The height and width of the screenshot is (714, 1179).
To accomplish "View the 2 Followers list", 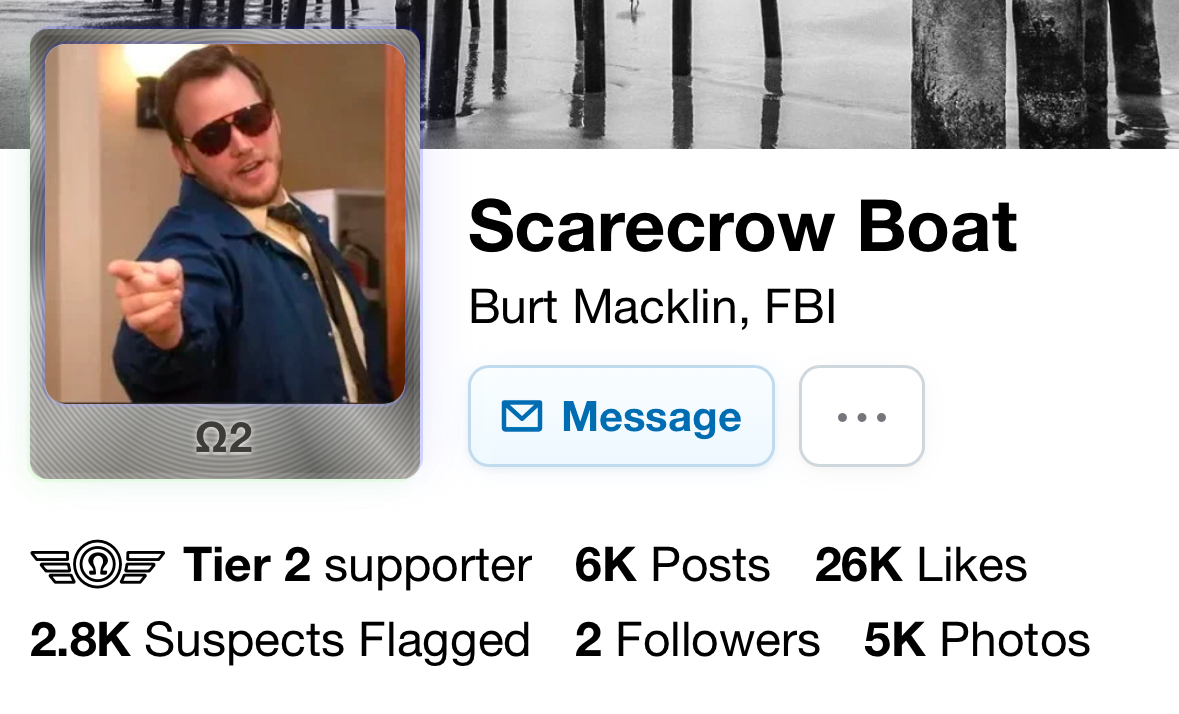I will coord(697,640).
